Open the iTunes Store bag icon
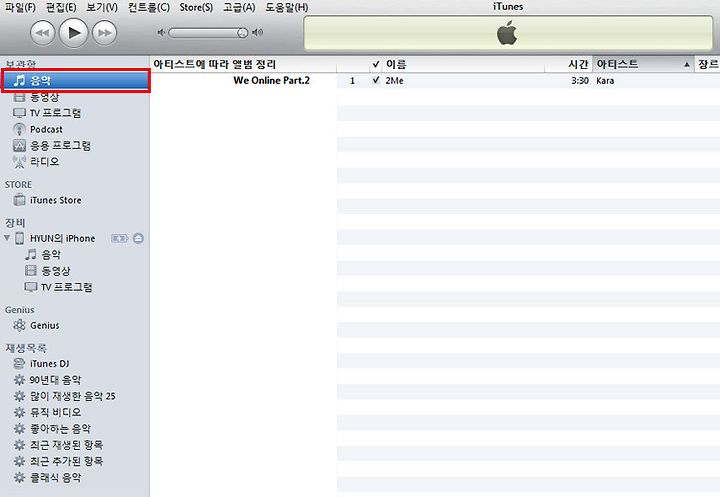 [x=19, y=200]
